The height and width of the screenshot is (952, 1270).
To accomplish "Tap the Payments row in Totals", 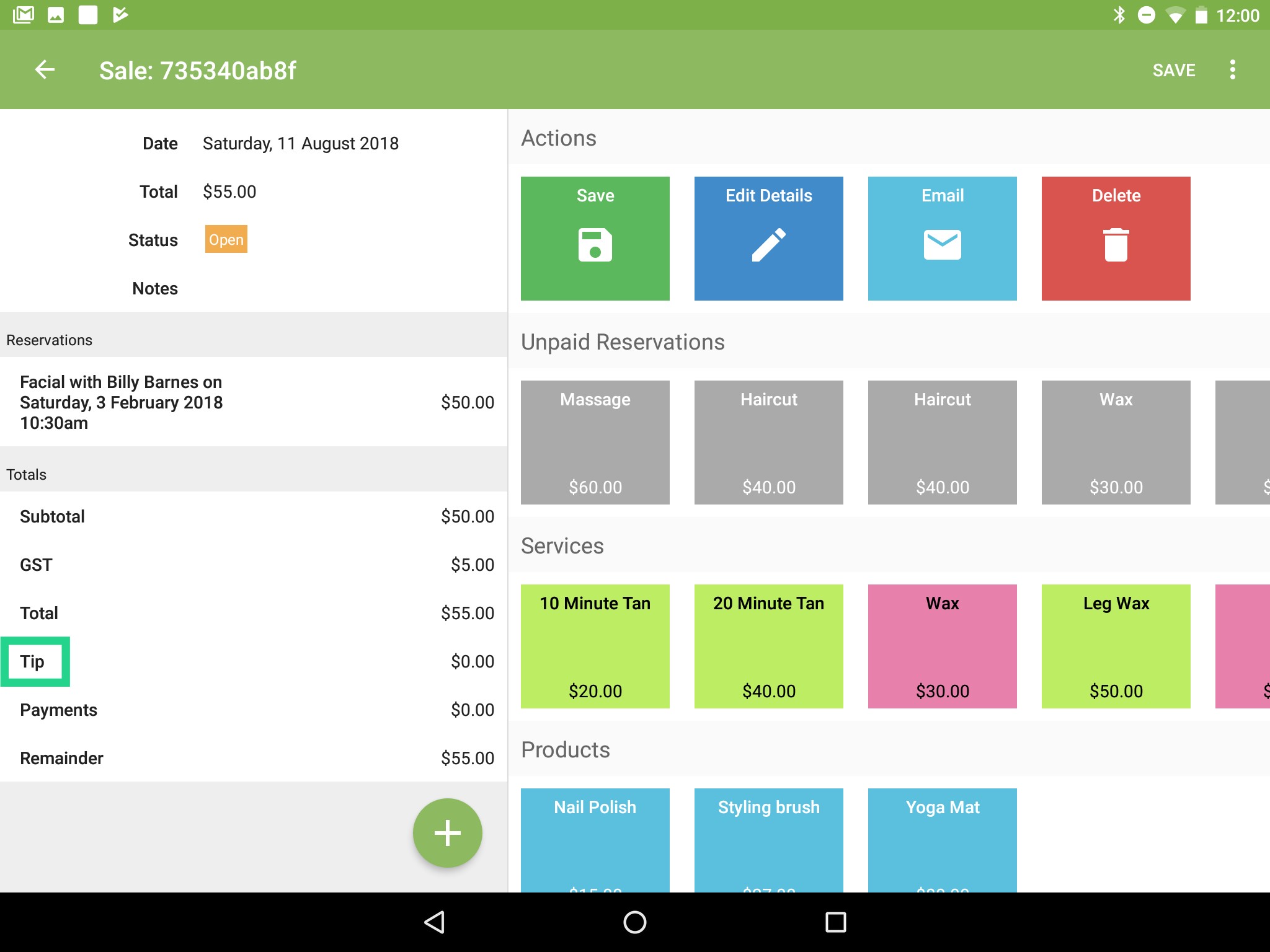I will tap(253, 710).
